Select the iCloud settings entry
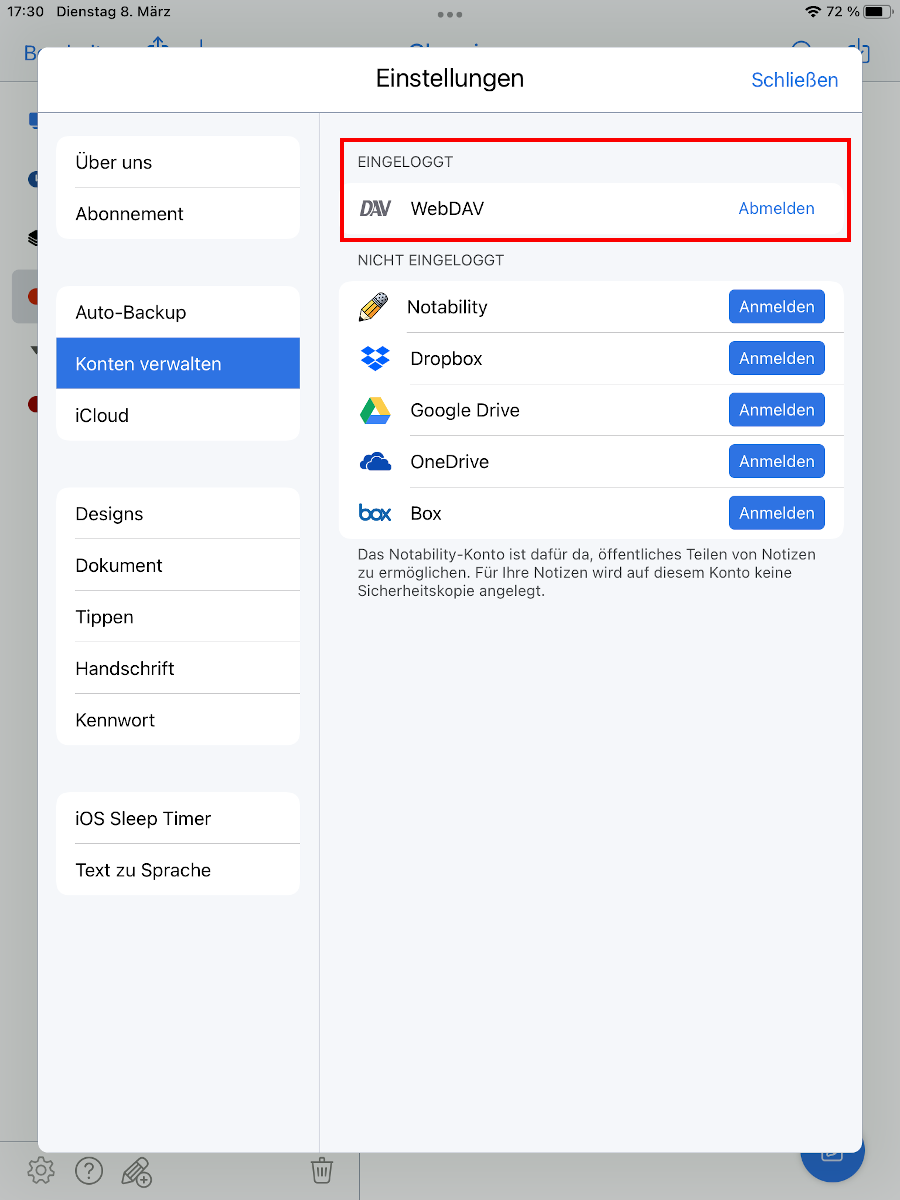Image resolution: width=900 pixels, height=1200 pixels. pyautogui.click(x=178, y=415)
